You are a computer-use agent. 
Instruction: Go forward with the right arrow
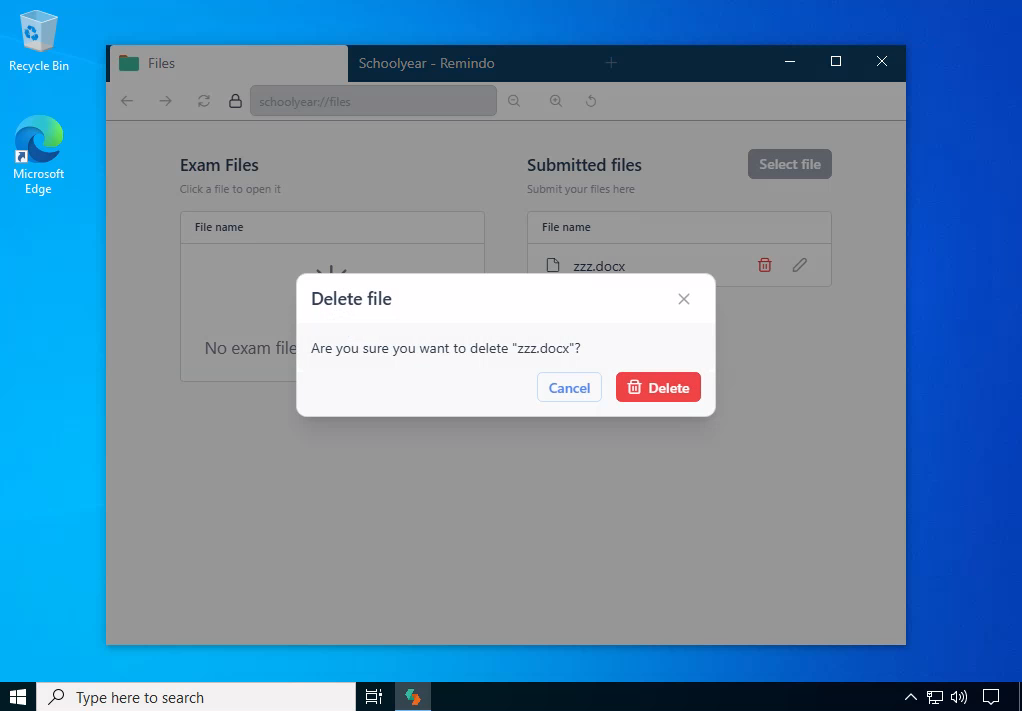point(165,101)
